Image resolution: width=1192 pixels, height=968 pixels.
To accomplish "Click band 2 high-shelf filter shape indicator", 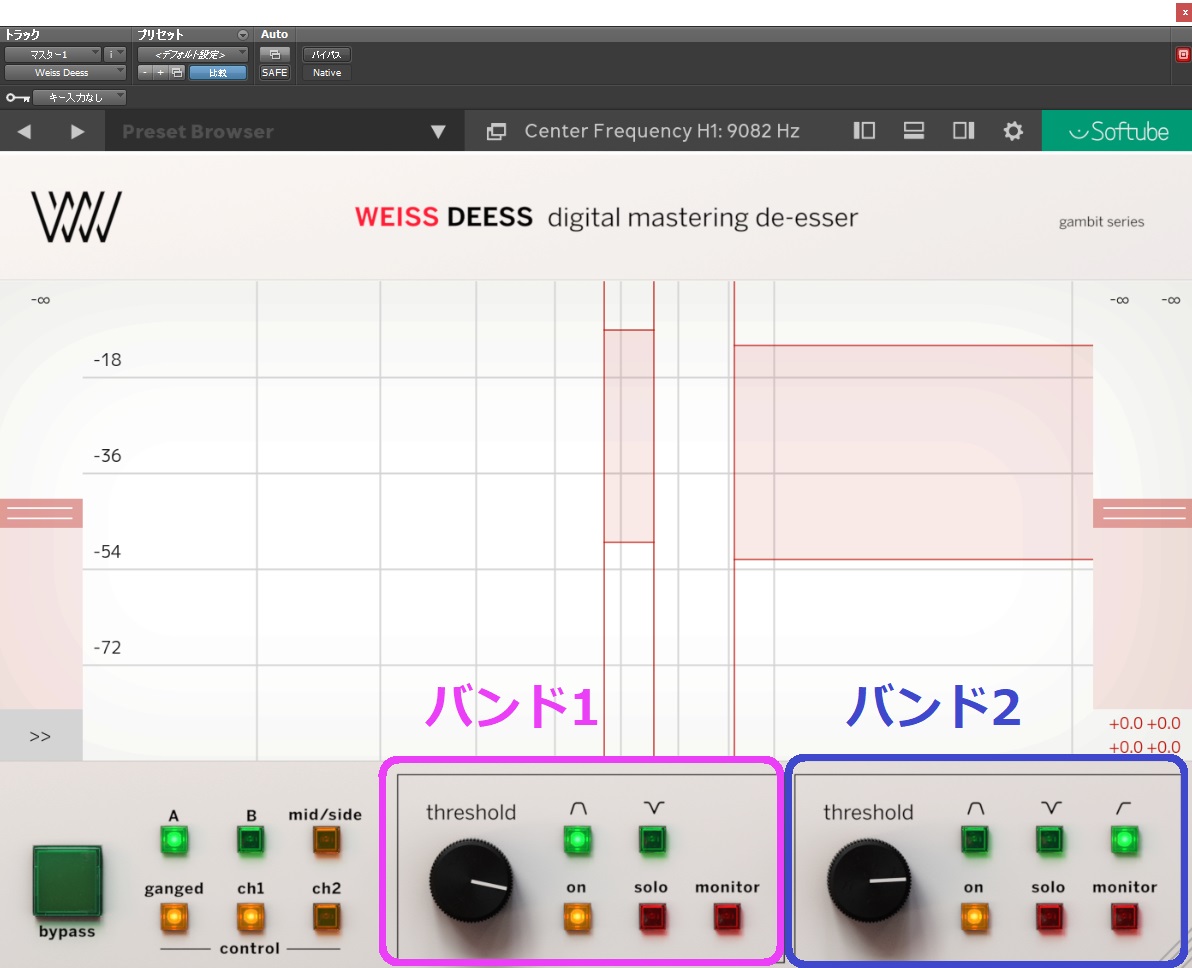I will [x=1122, y=840].
